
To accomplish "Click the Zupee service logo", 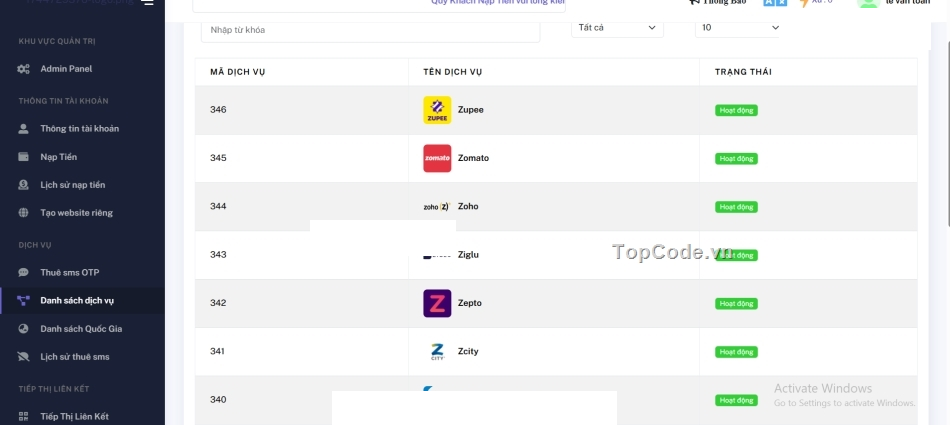I will coord(437,110).
